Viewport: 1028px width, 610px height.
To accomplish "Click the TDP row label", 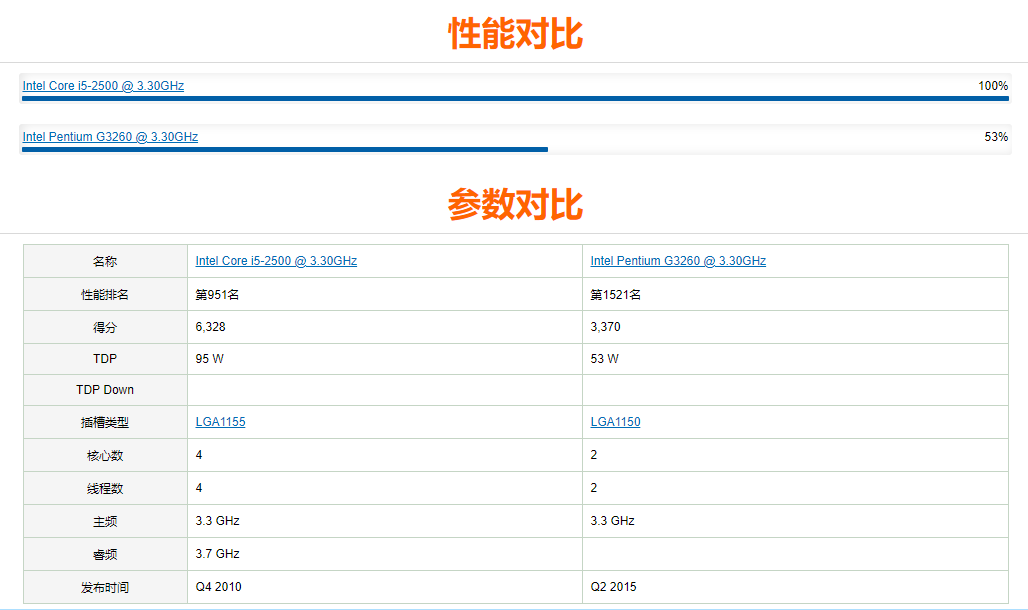I will coord(105,359).
